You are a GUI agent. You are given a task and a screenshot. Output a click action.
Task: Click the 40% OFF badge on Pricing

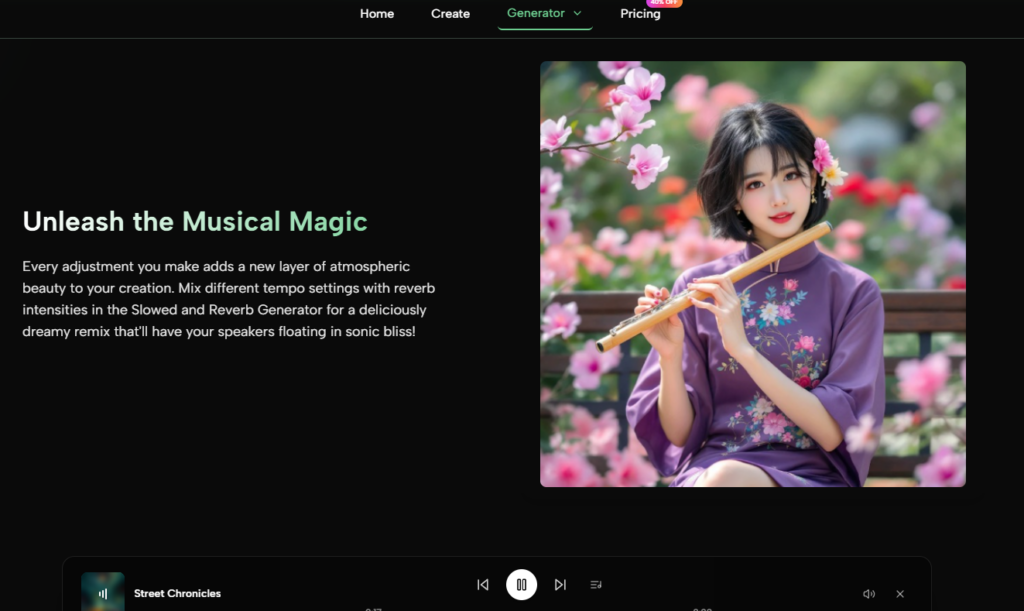pos(664,3)
